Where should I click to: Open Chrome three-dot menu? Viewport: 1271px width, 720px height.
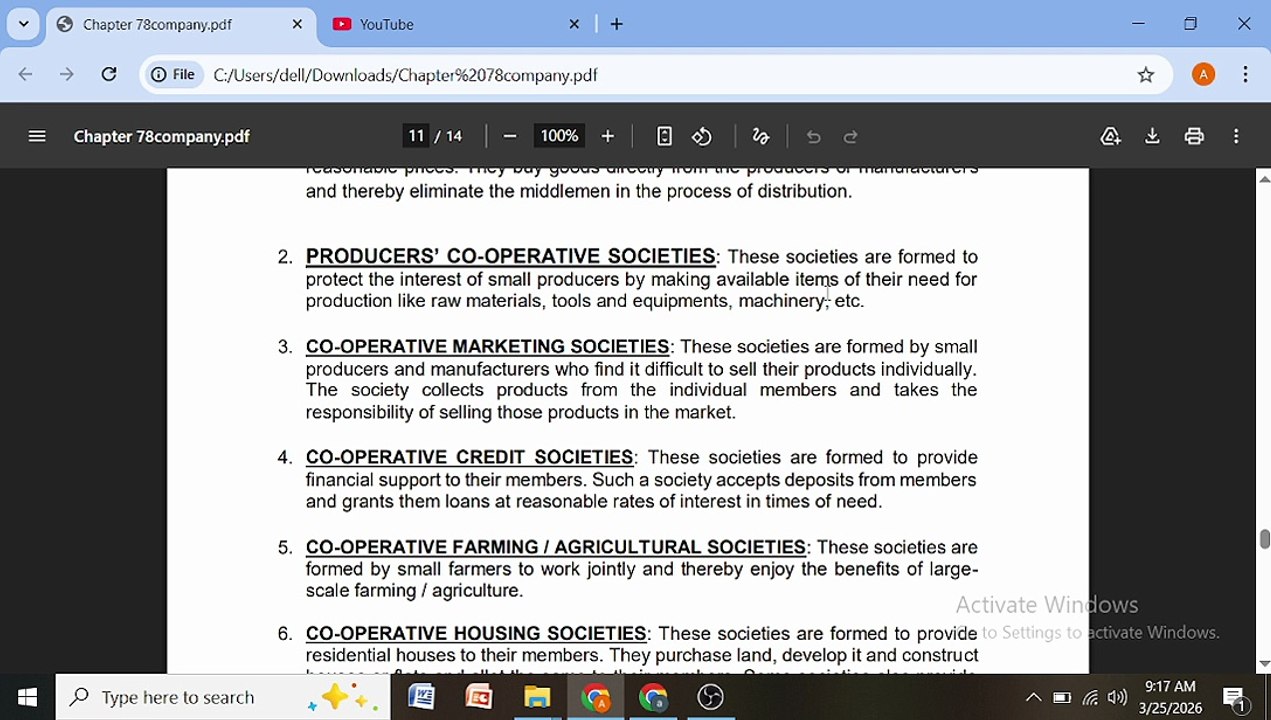(1245, 74)
